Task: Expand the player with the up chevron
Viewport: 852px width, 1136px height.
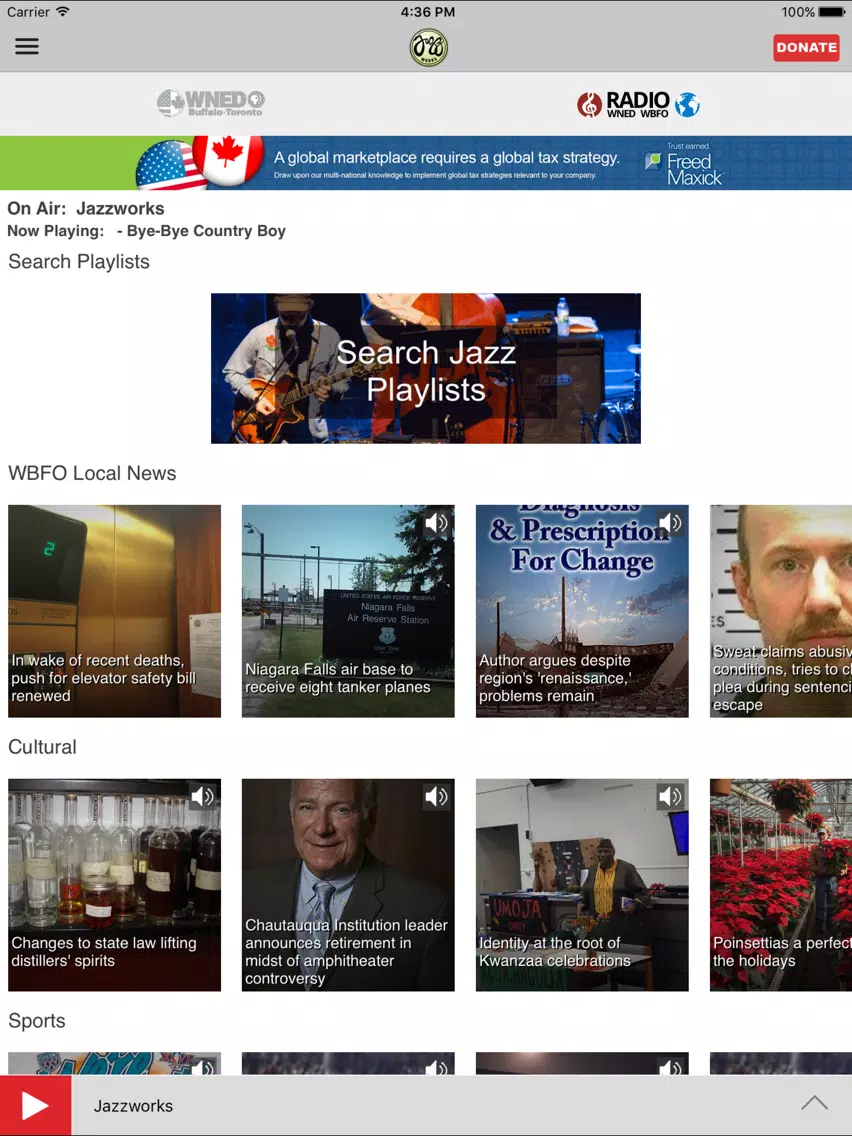Action: click(x=814, y=1103)
